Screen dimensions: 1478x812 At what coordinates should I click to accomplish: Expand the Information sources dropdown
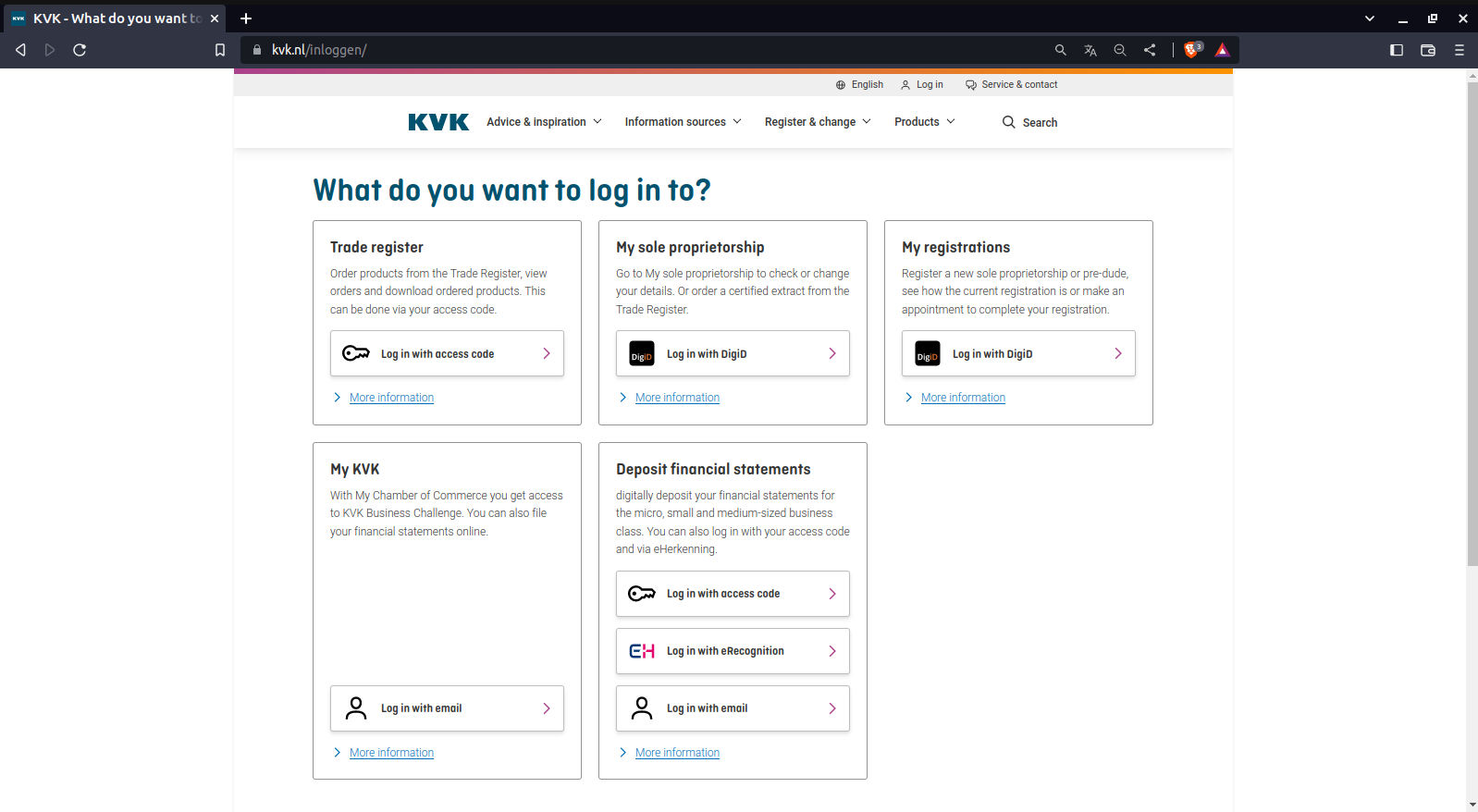pos(683,122)
